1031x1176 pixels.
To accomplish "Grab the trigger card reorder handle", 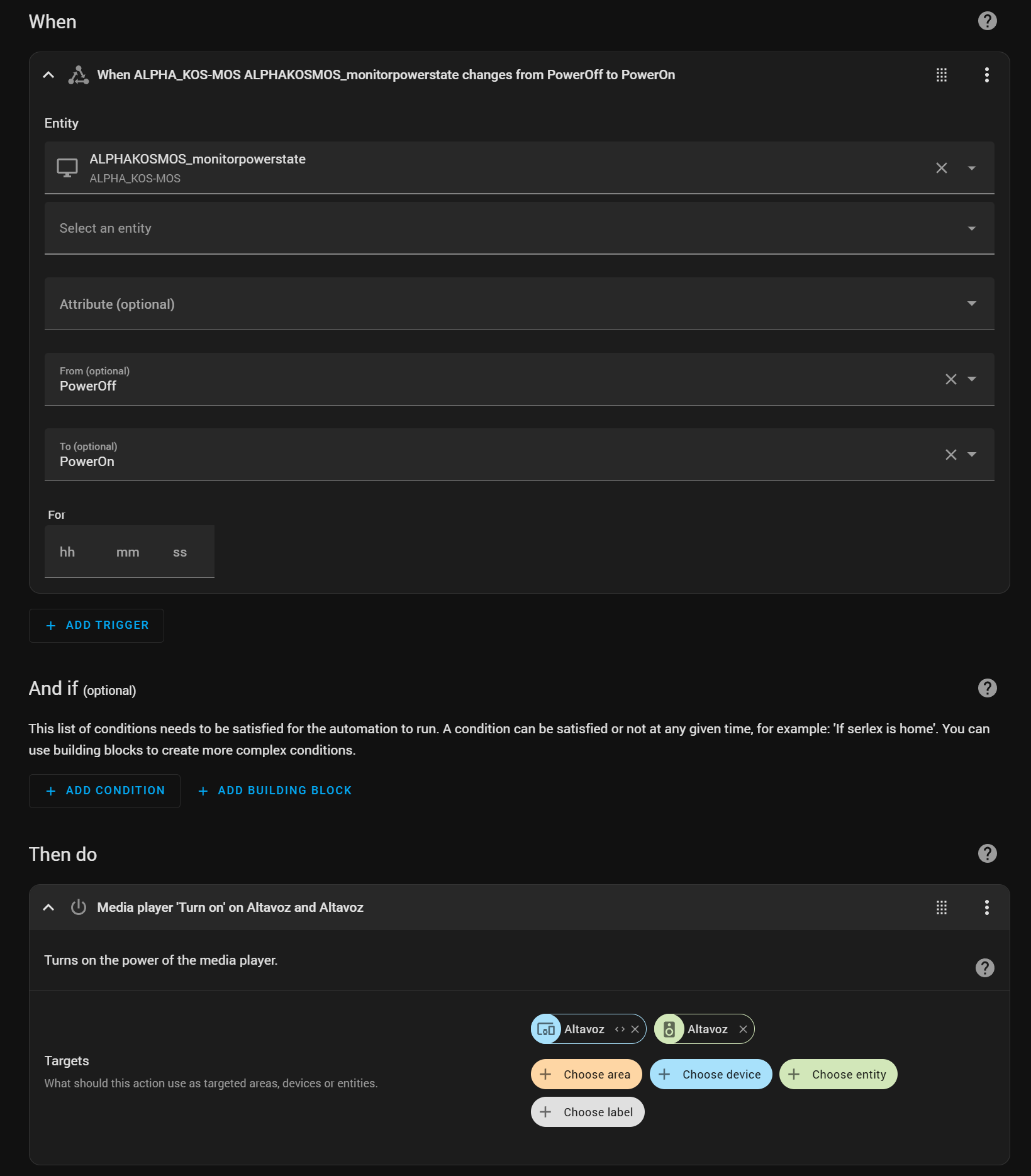I will (941, 75).
